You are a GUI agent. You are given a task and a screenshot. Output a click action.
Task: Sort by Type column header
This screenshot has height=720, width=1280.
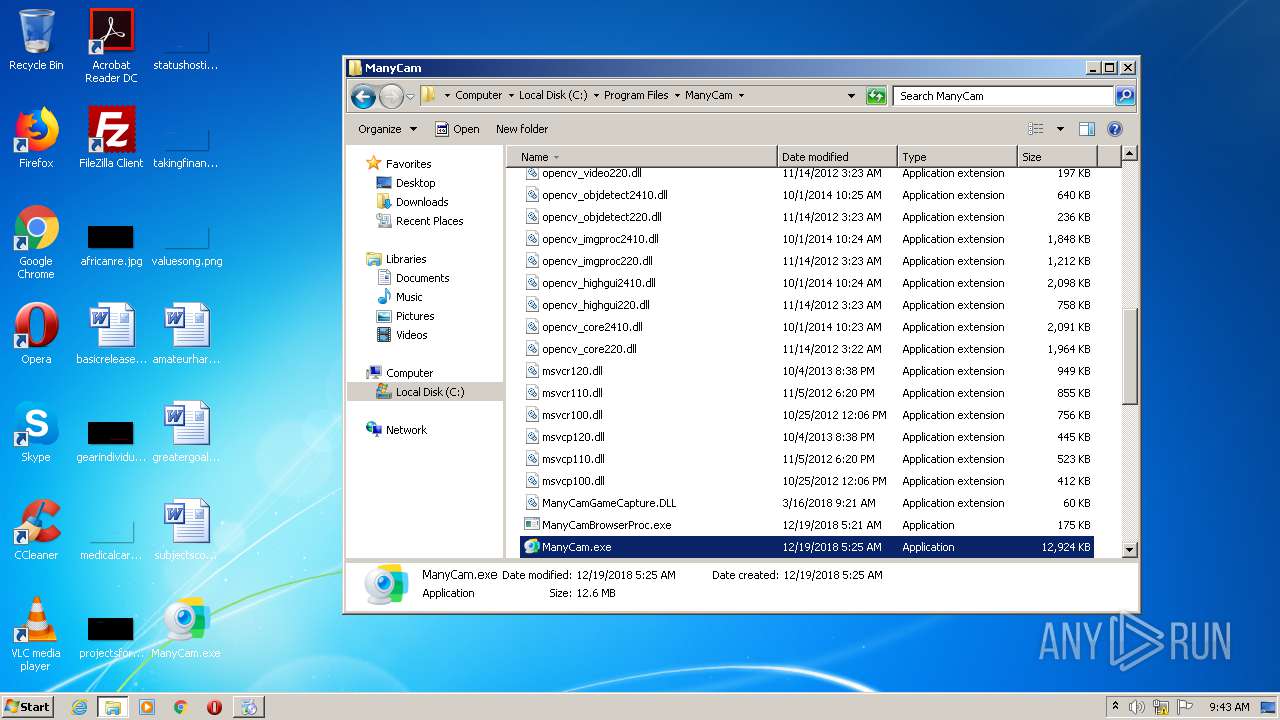click(x=956, y=157)
